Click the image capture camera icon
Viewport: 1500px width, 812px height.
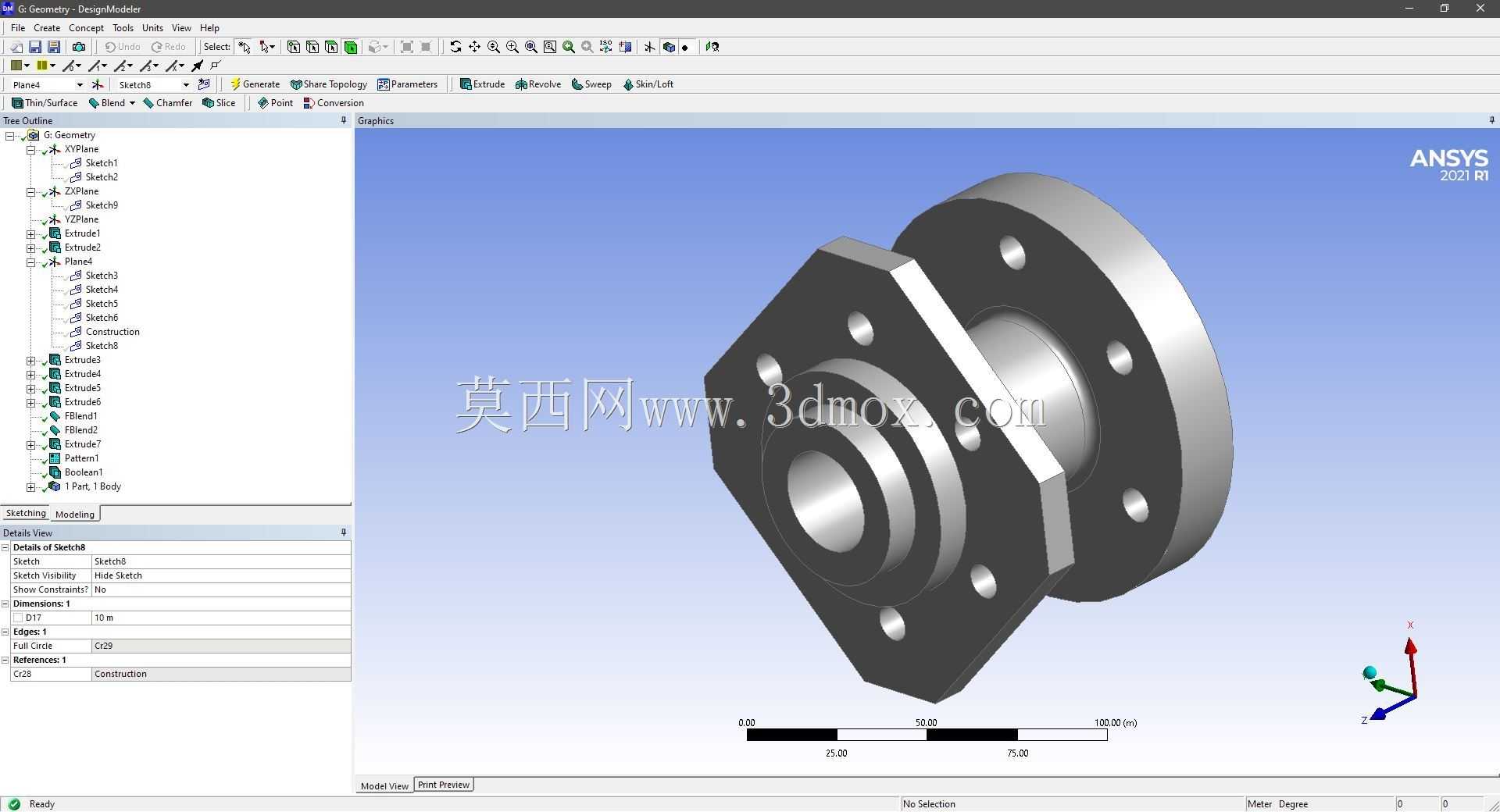point(78,47)
